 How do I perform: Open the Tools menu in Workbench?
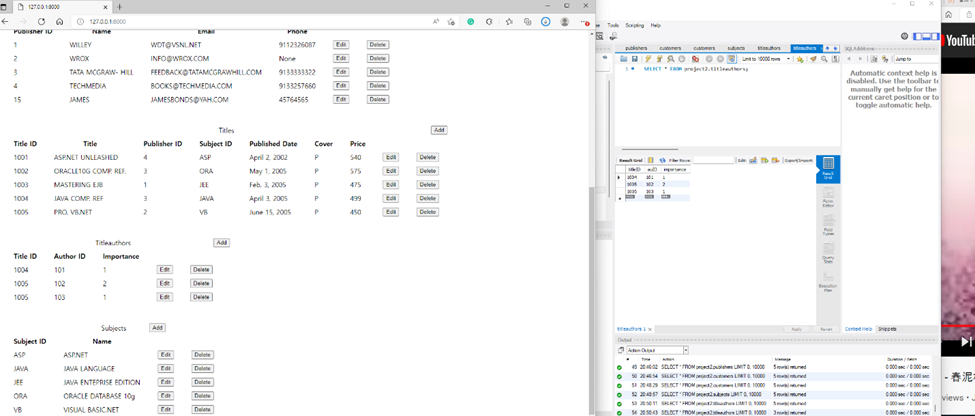coord(613,25)
